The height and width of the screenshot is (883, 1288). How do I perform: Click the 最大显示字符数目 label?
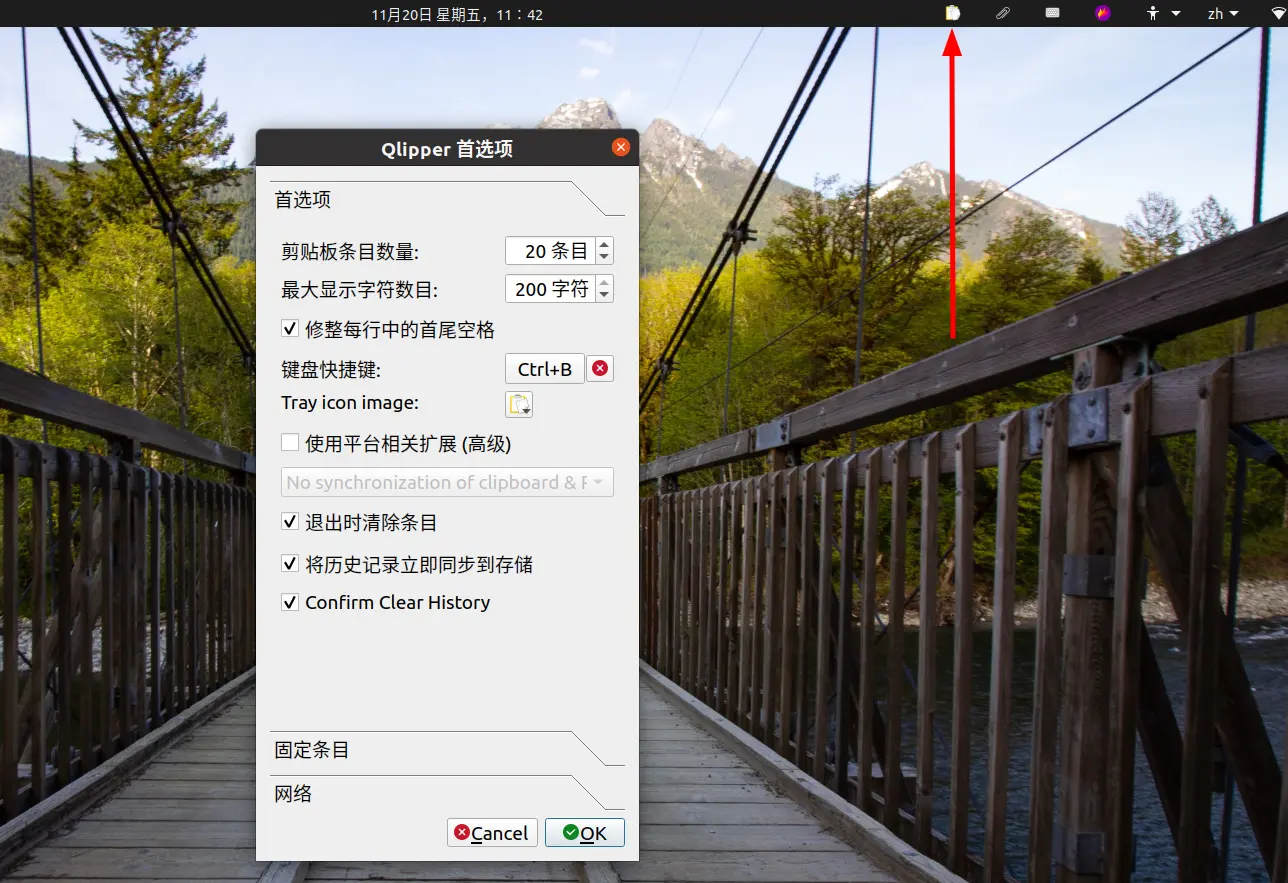click(360, 291)
